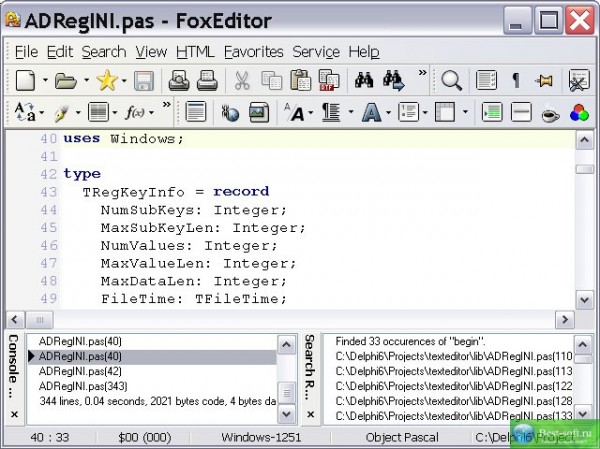Expand the table layout dropdown arrow
600x449 pixels.
(x=465, y=113)
